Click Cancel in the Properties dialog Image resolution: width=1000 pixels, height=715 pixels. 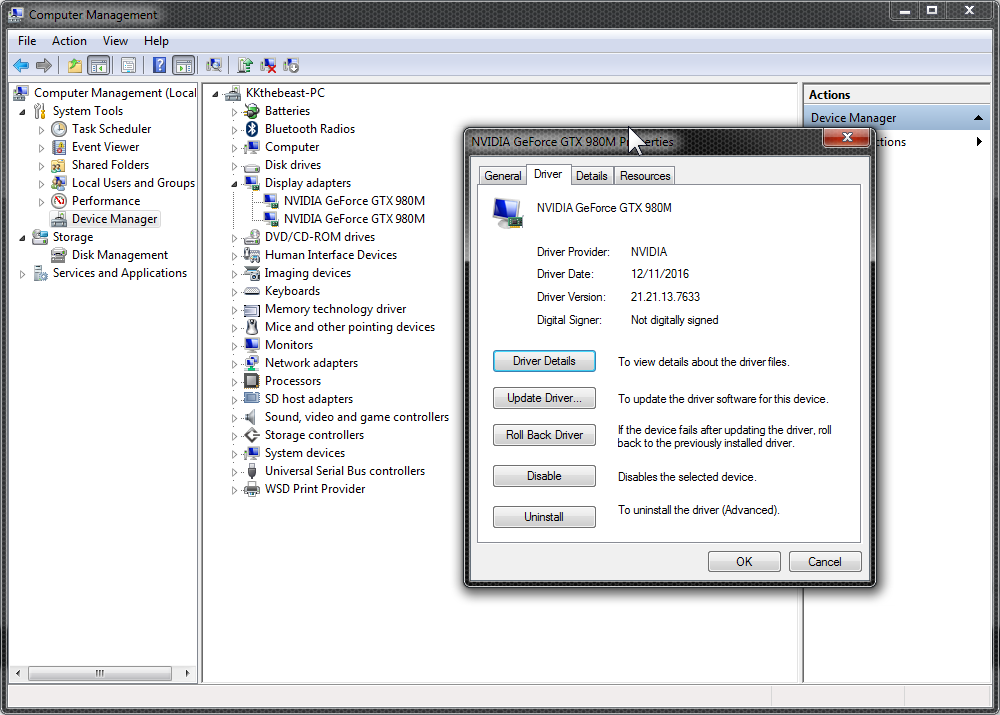(825, 562)
